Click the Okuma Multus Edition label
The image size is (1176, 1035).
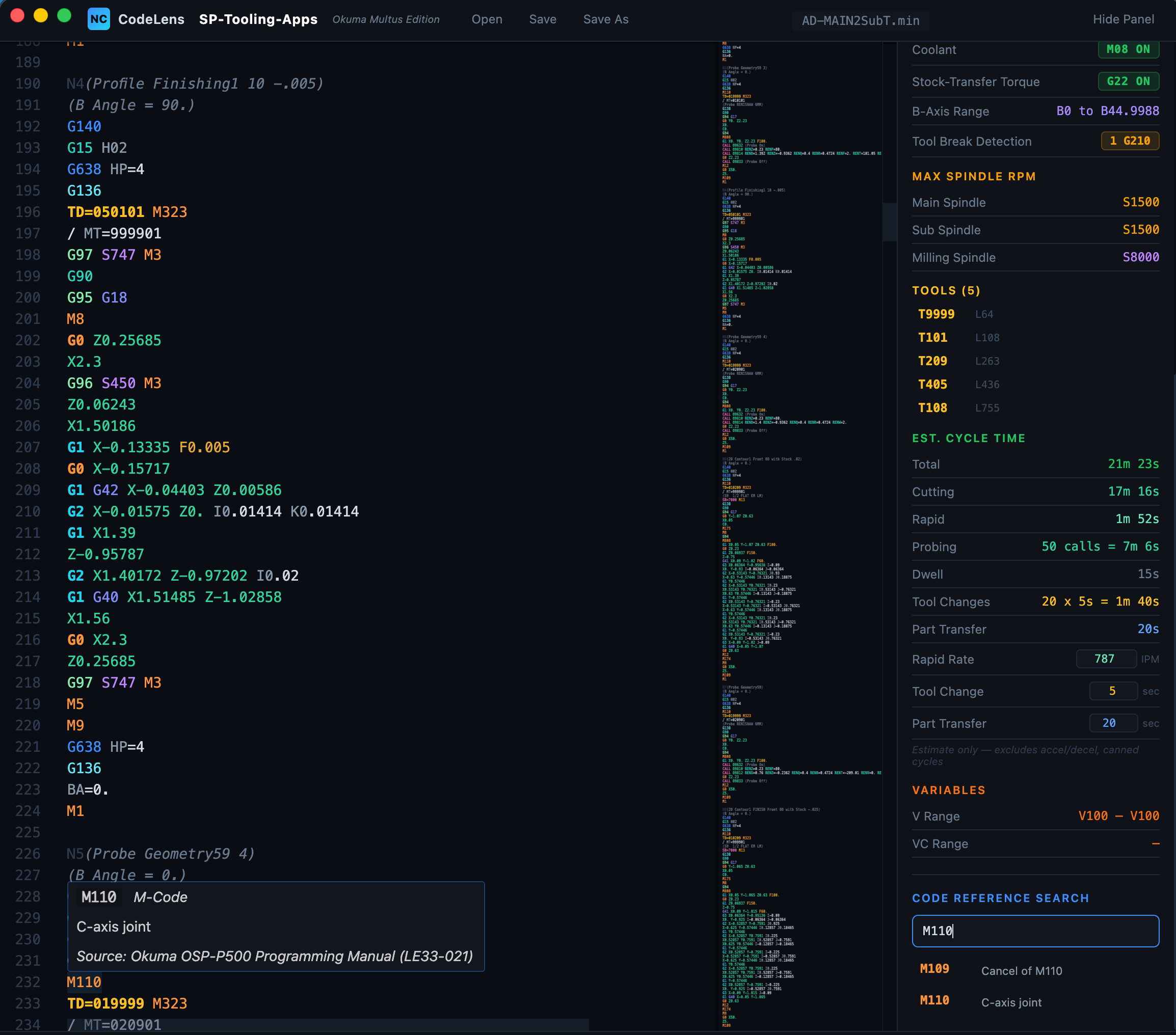pos(386,19)
